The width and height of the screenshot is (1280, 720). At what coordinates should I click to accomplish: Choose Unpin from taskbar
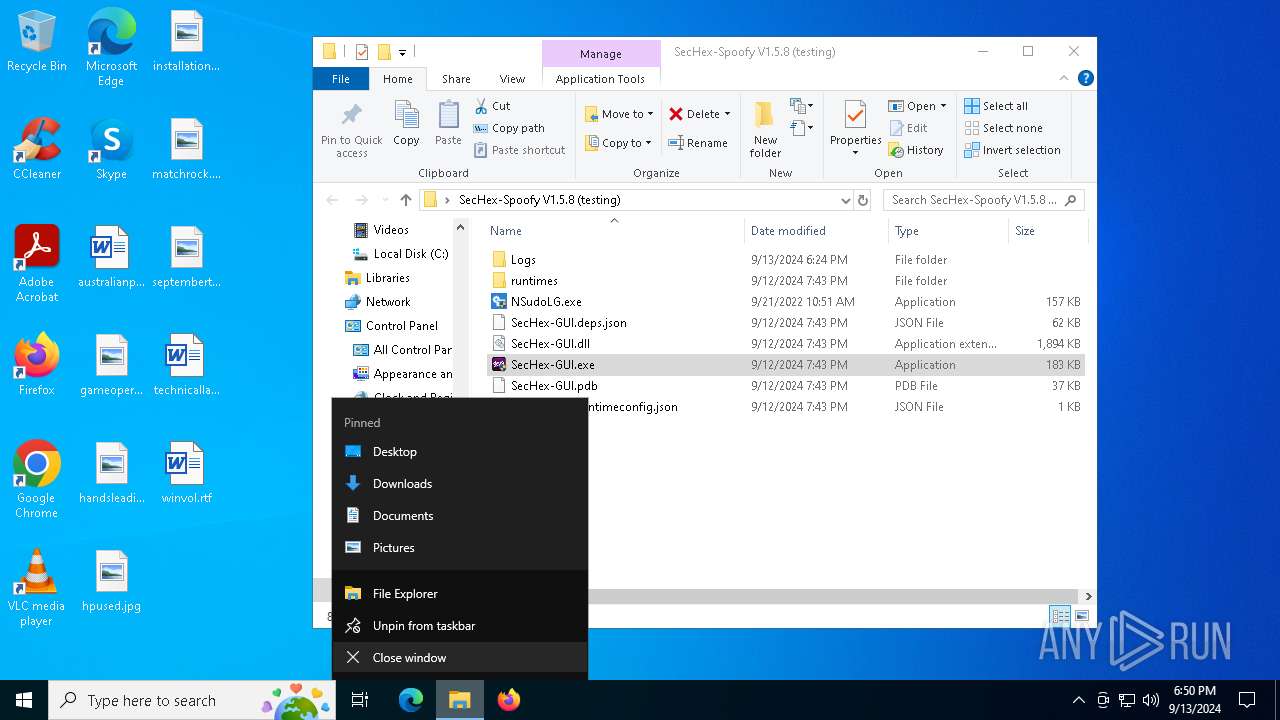[x=460, y=625]
